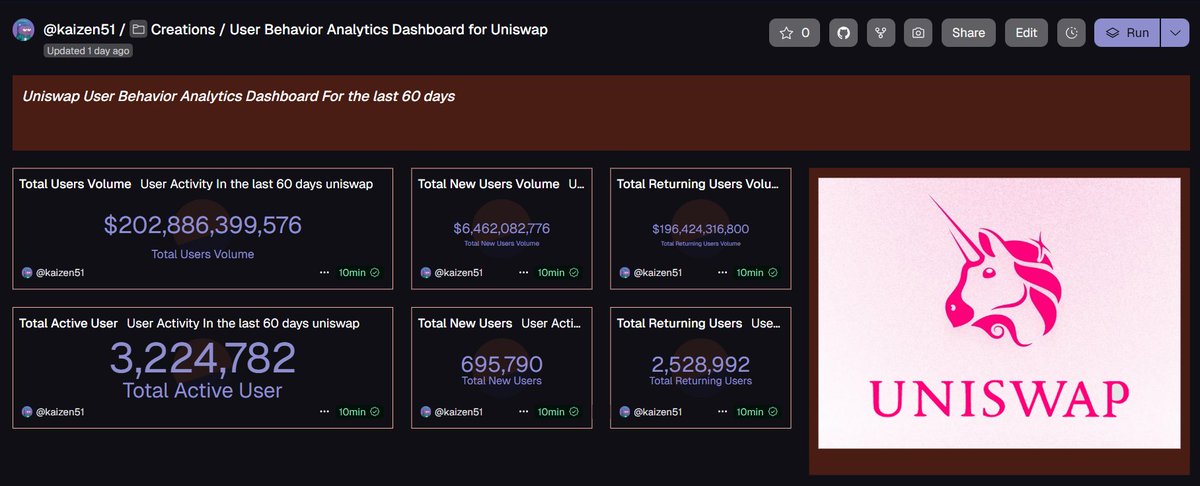Click the 10min refresh status on the Total New Users card

tap(558, 411)
